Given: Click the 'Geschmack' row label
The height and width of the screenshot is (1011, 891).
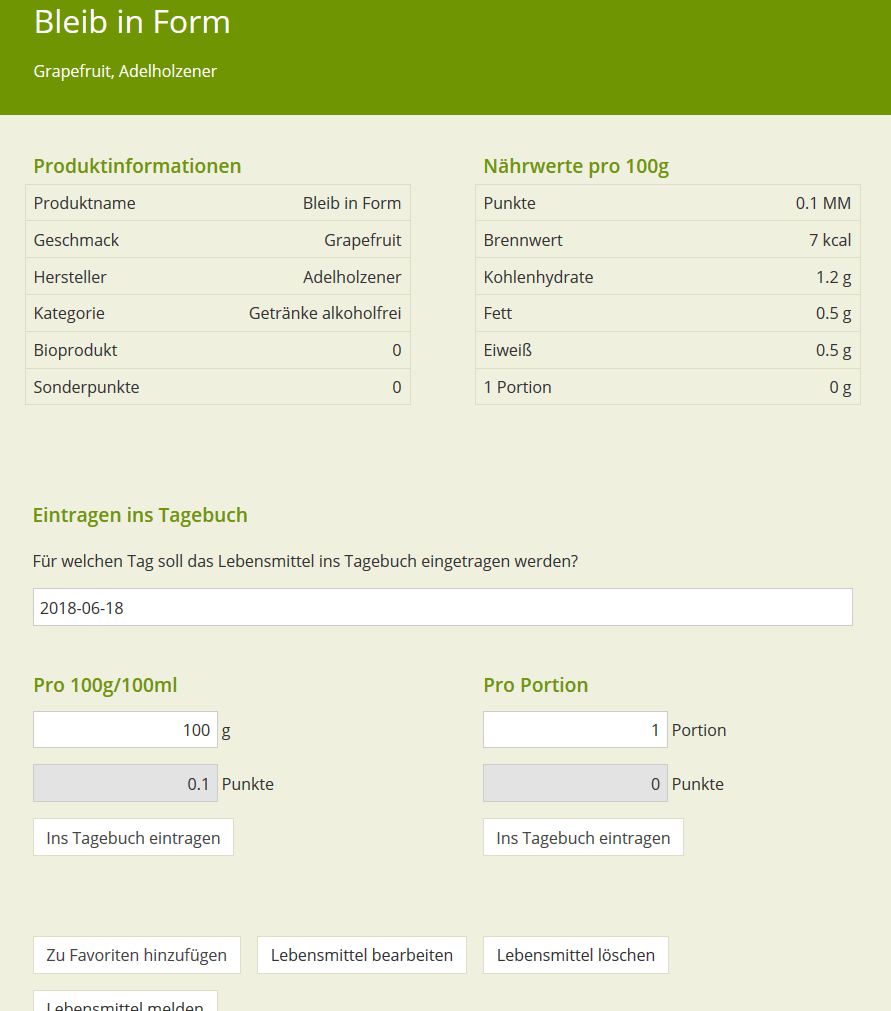Looking at the screenshot, I should (76, 240).
